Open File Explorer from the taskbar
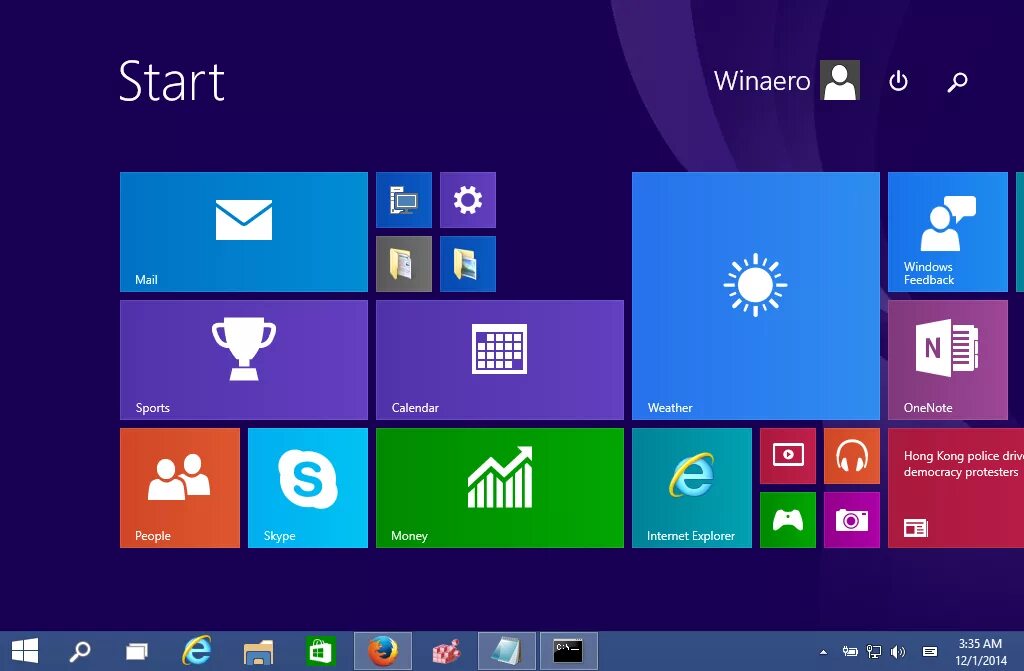Screen dimensions: 1024x671 pyautogui.click(x=258, y=651)
